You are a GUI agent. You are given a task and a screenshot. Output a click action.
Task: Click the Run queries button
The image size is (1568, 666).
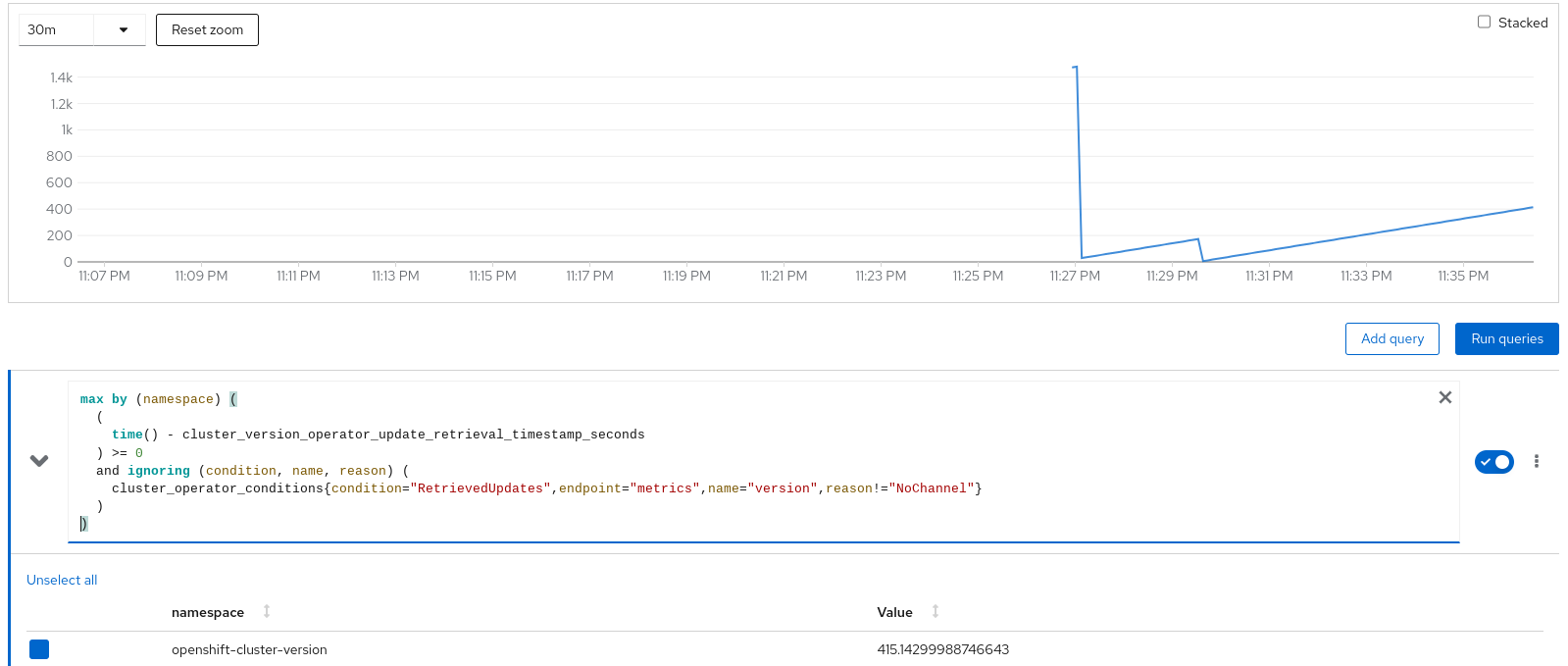tap(1506, 338)
